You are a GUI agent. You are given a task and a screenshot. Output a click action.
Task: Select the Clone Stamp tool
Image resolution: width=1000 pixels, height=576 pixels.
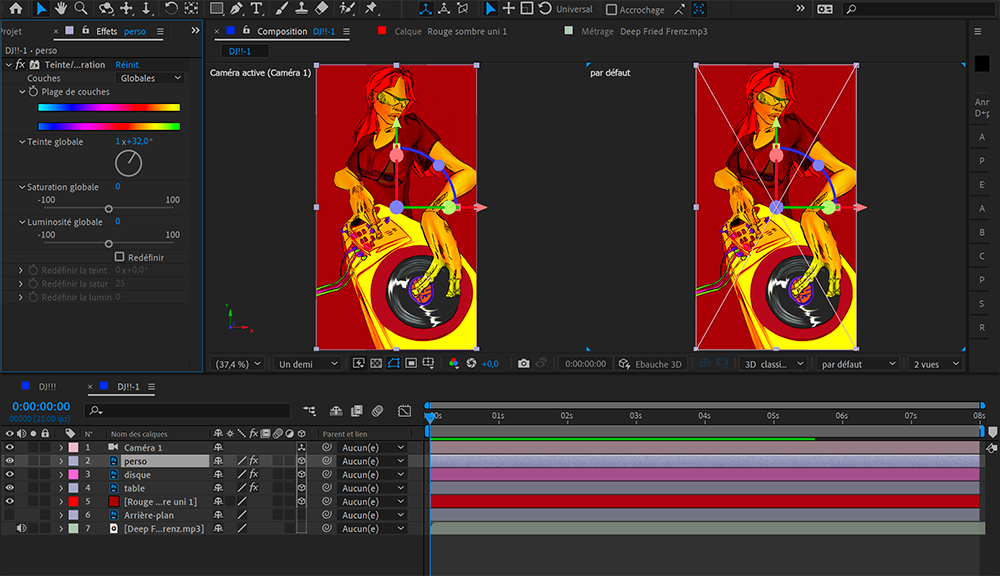[x=302, y=8]
